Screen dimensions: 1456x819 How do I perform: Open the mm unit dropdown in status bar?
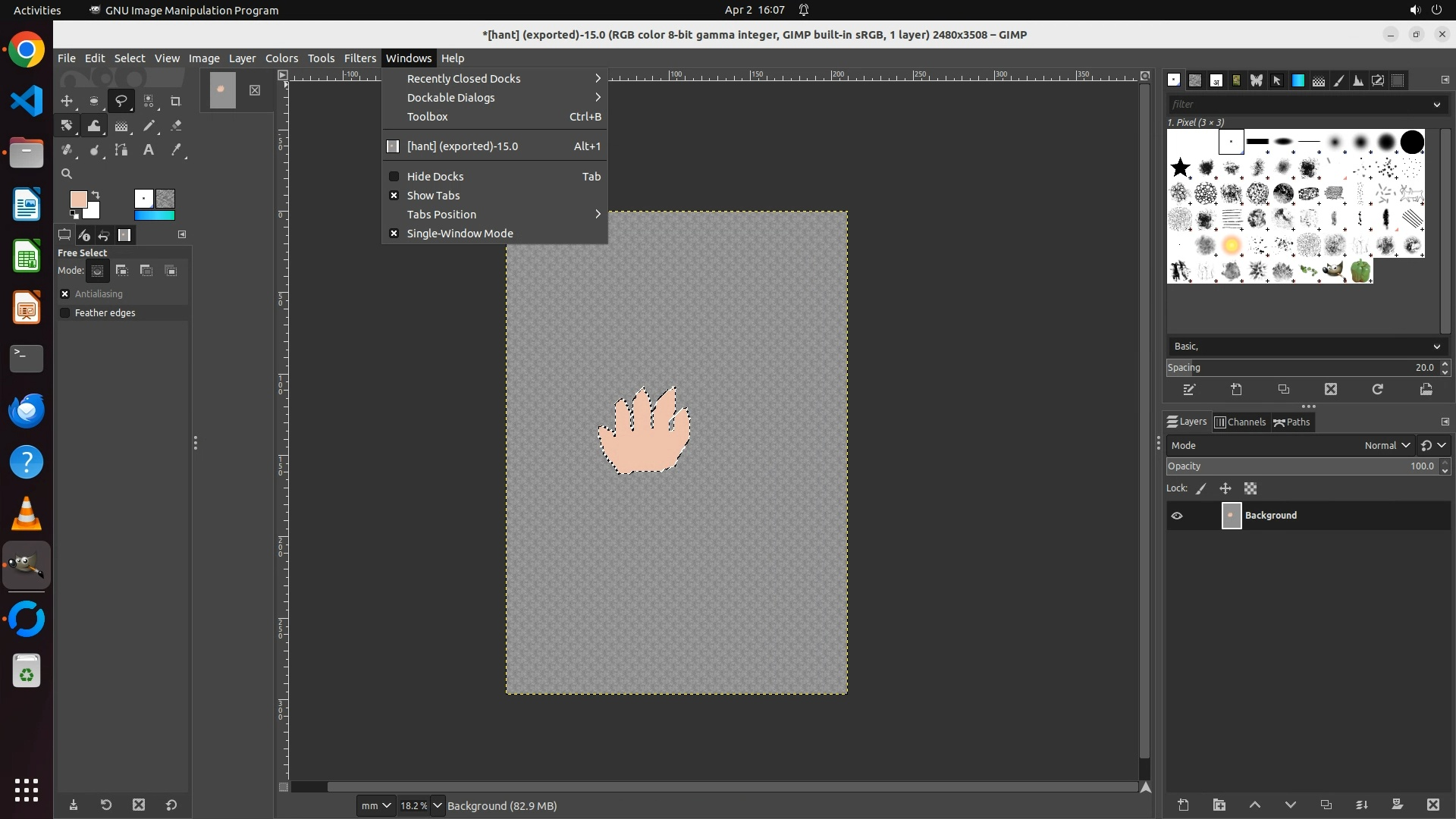point(376,805)
